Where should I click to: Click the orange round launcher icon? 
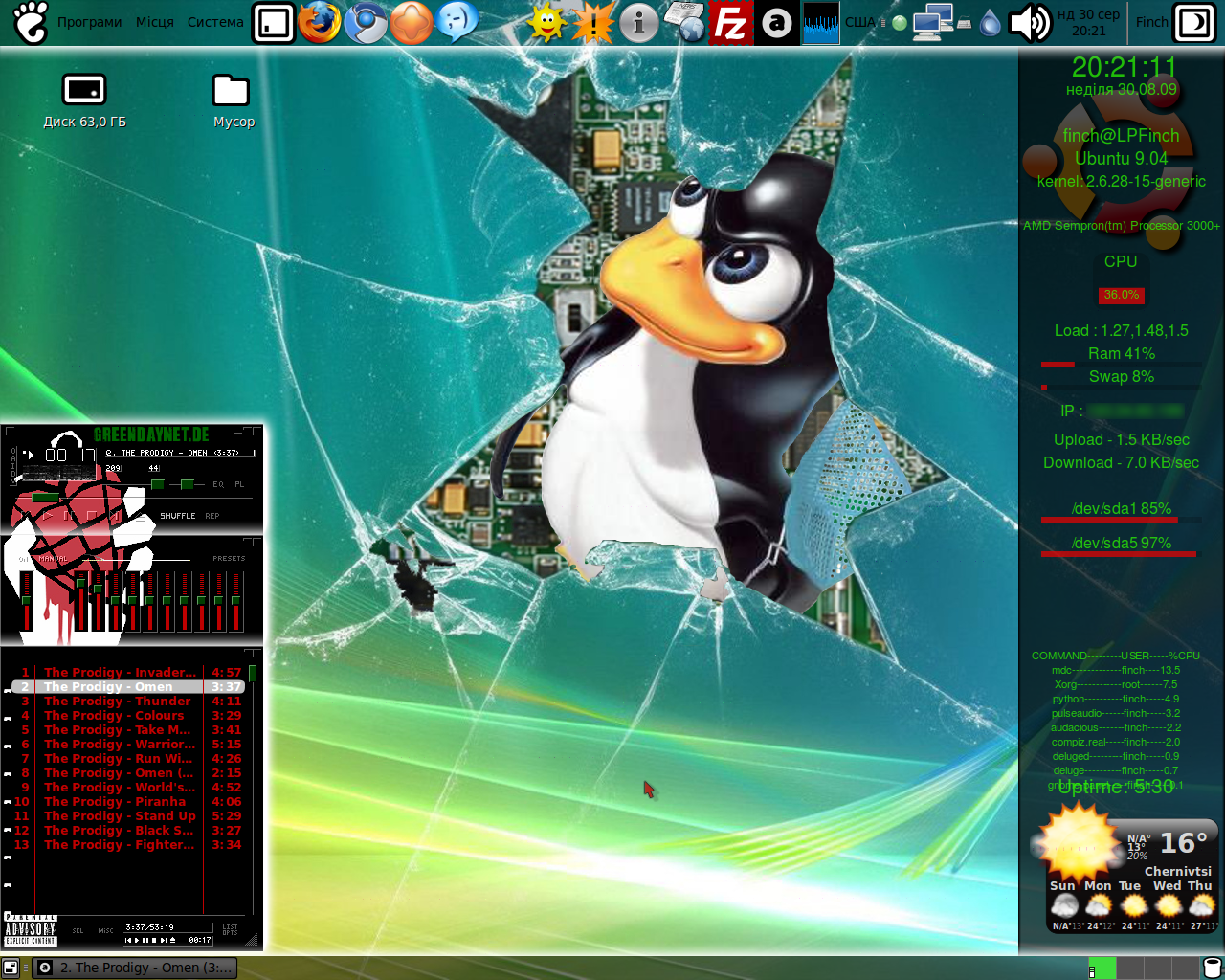412,23
